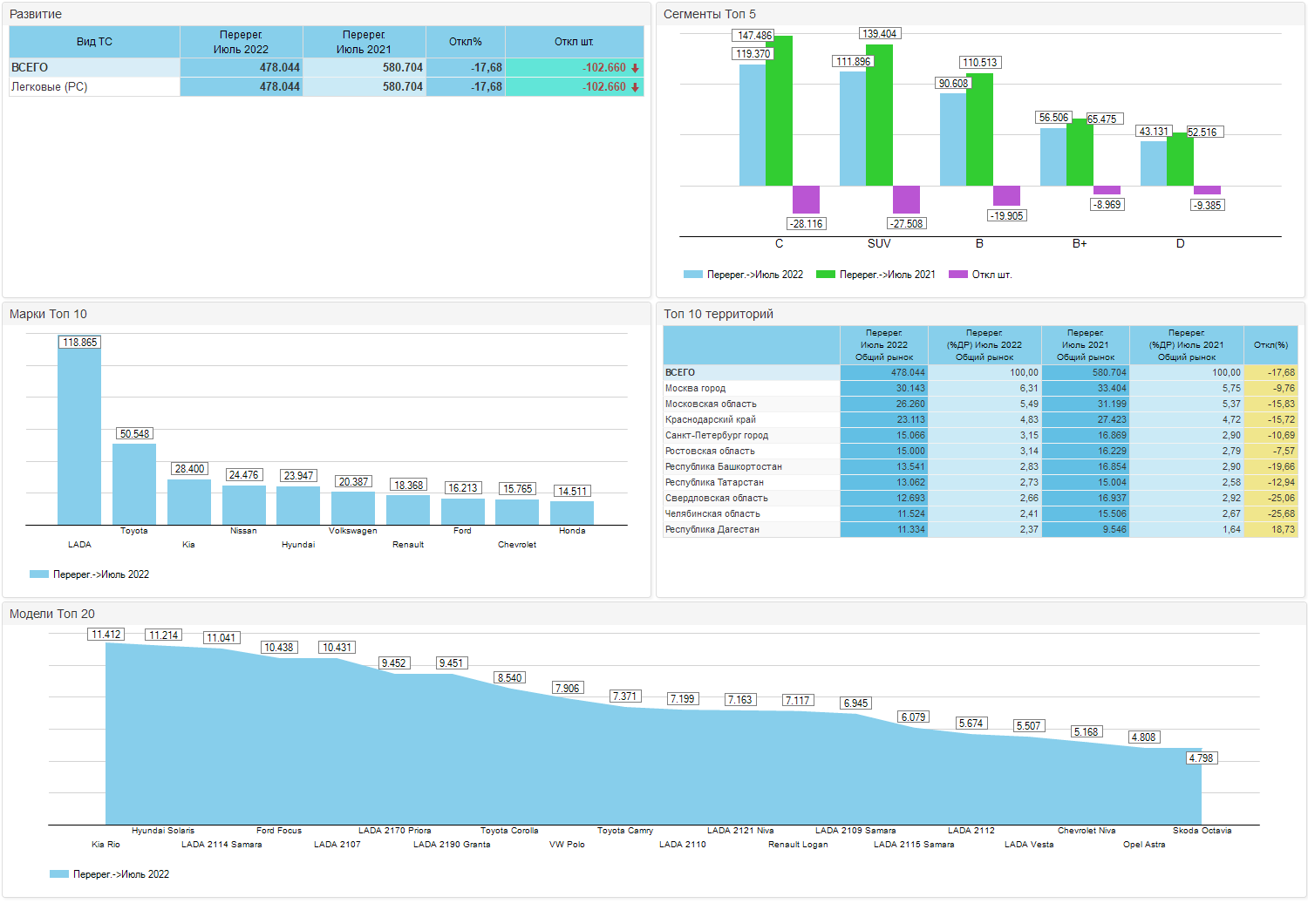This screenshot has height=924, width=1308.
Task: Click Hyundai Solaris data label 11.214
Action: [x=164, y=635]
